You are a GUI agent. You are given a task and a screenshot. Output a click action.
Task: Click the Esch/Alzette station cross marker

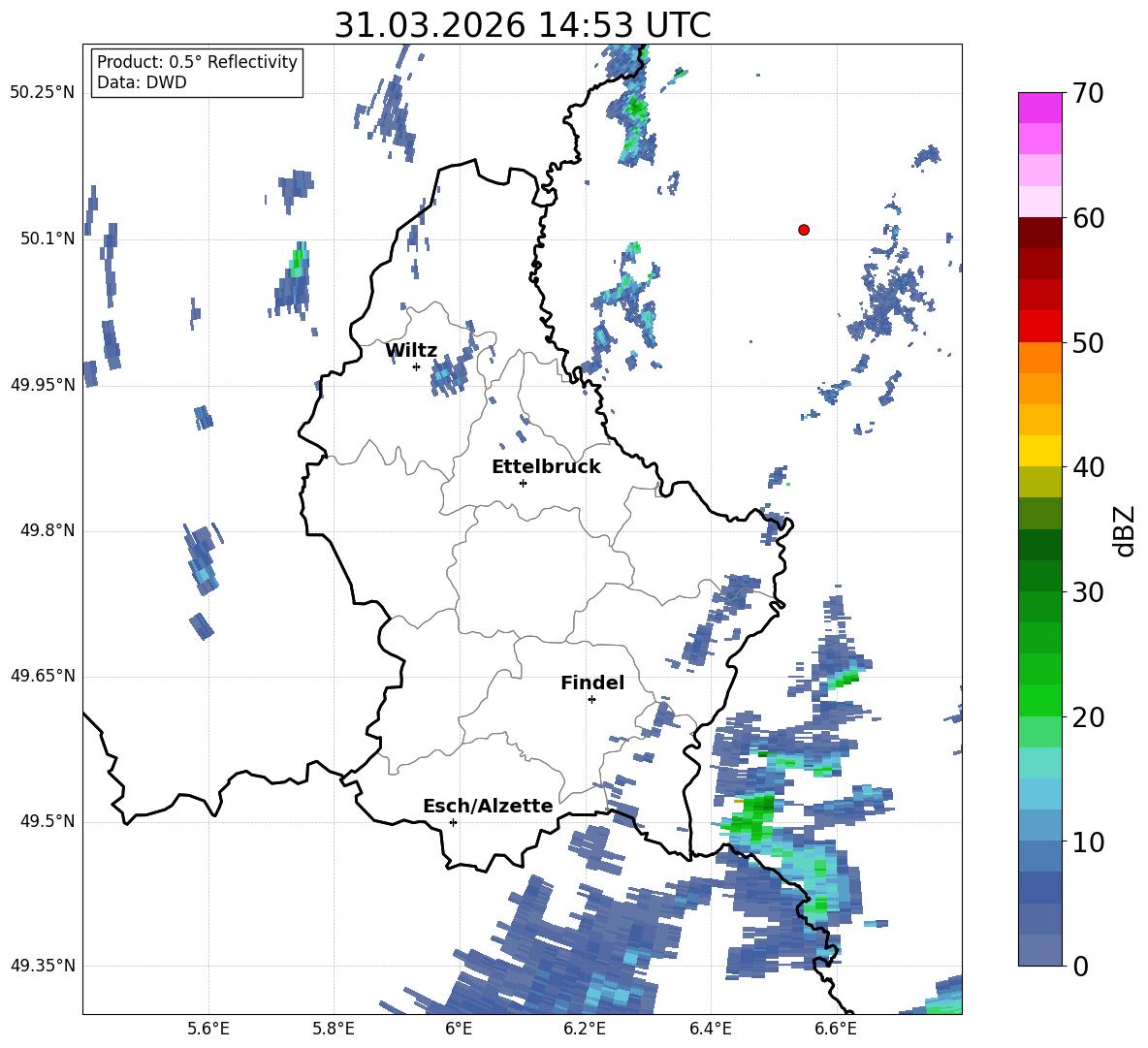(x=453, y=822)
